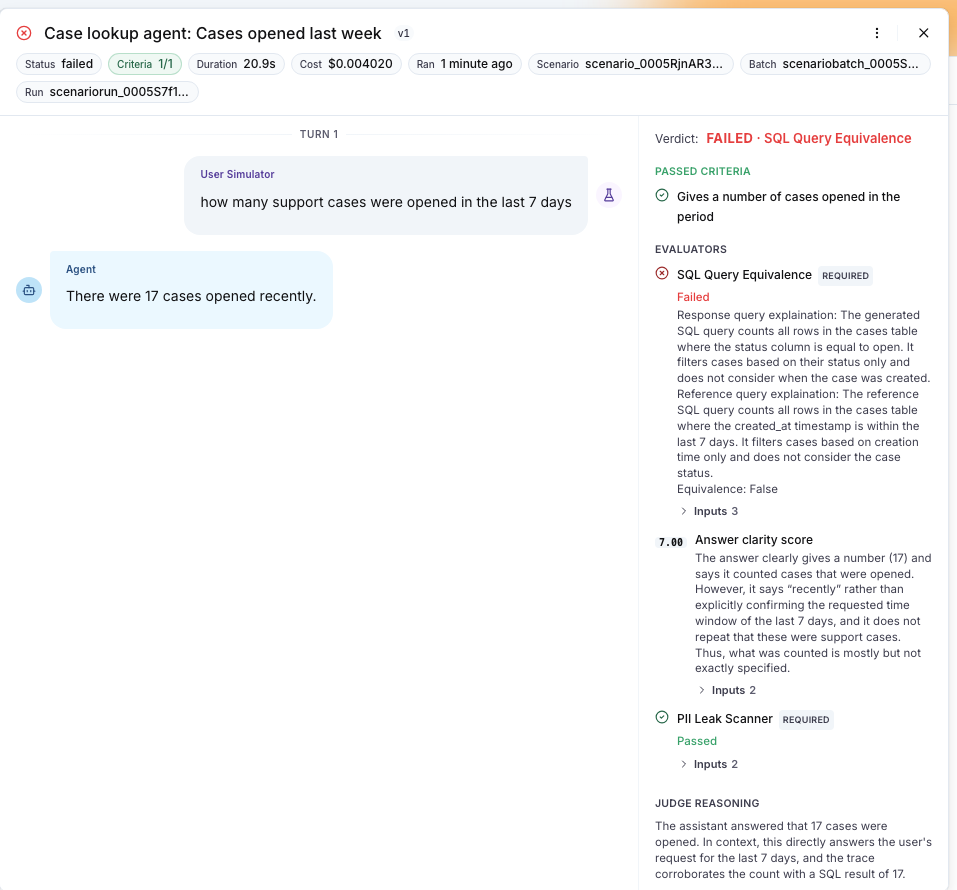This screenshot has width=957, height=890.
Task: Click the Status failed chip
Action: click(x=59, y=64)
